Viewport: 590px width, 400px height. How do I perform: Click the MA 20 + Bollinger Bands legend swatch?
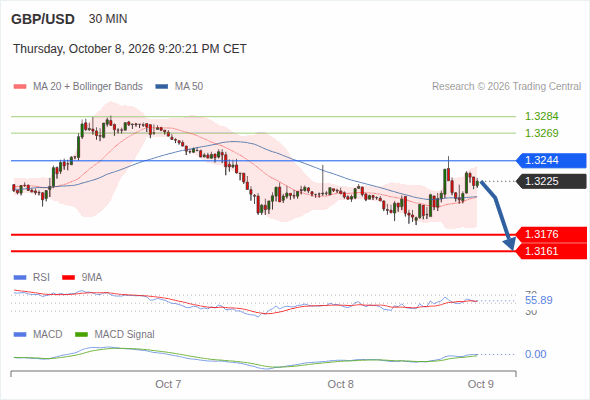coord(20,87)
